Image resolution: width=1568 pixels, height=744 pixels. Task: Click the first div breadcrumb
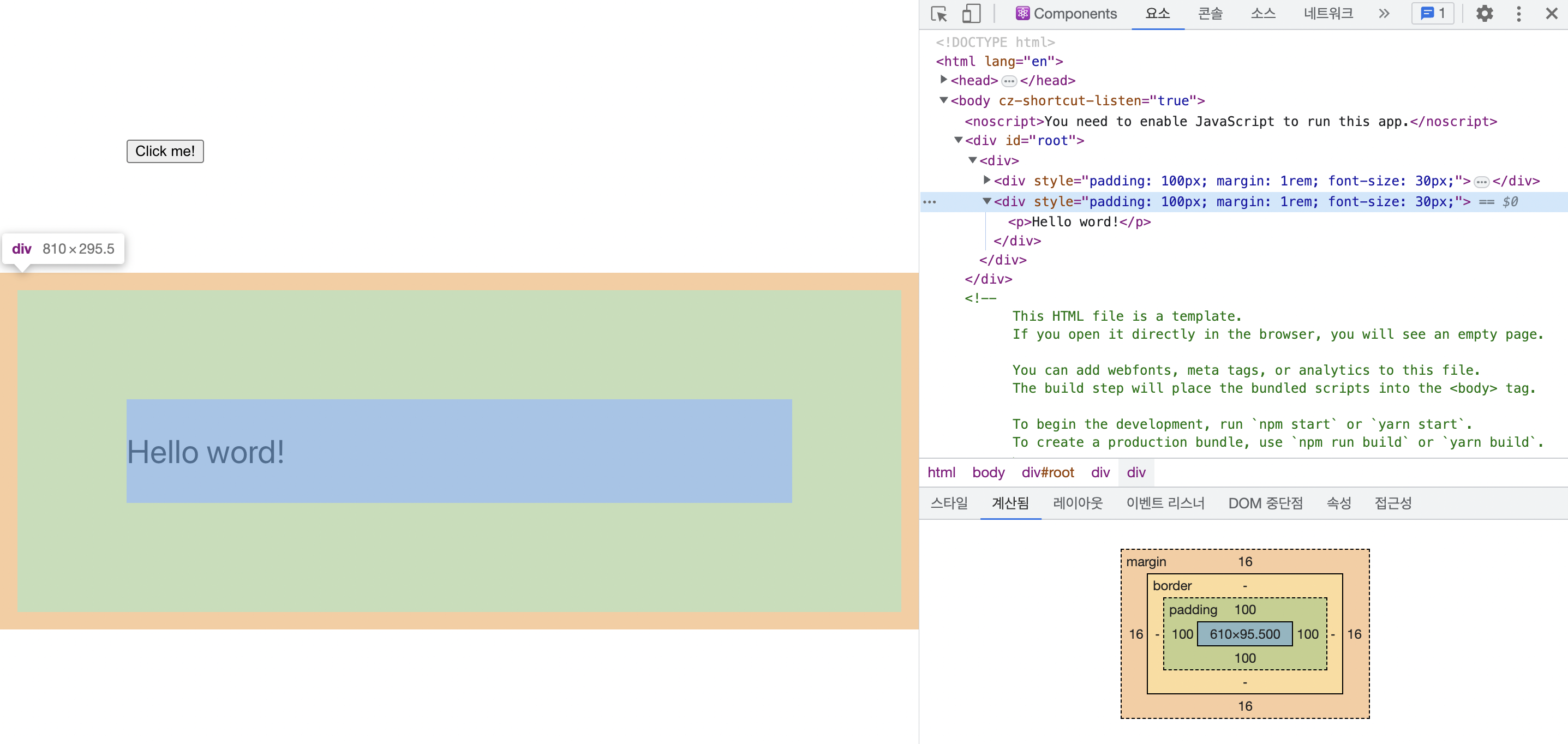point(1100,472)
